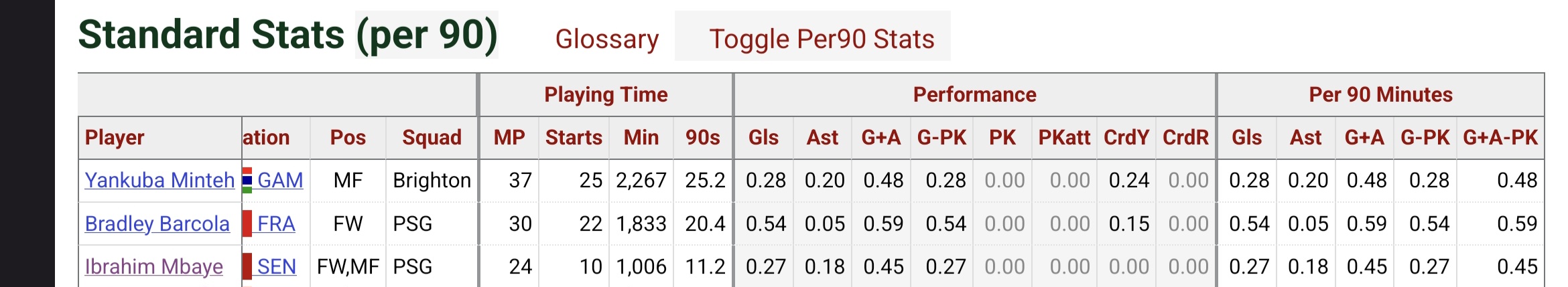Sort table by Pos column

pos(348,137)
